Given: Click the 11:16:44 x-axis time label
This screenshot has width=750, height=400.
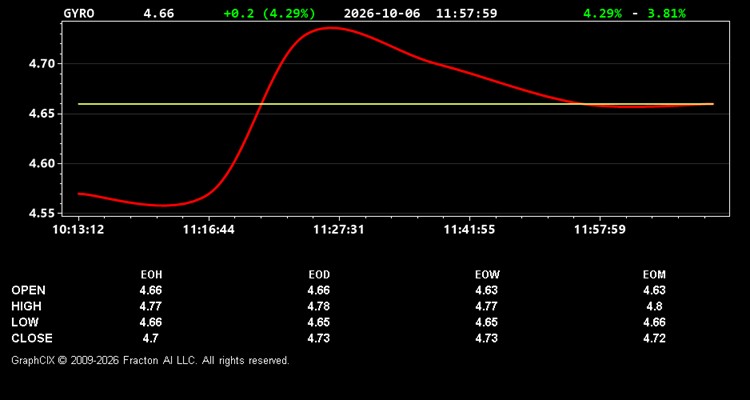Looking at the screenshot, I should (x=209, y=230).
